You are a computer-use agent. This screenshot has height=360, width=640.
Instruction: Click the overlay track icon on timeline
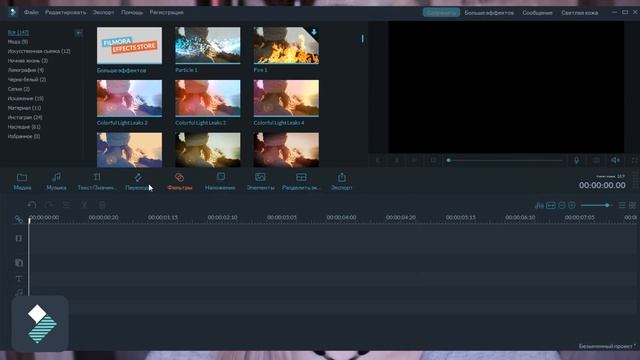tap(19, 262)
